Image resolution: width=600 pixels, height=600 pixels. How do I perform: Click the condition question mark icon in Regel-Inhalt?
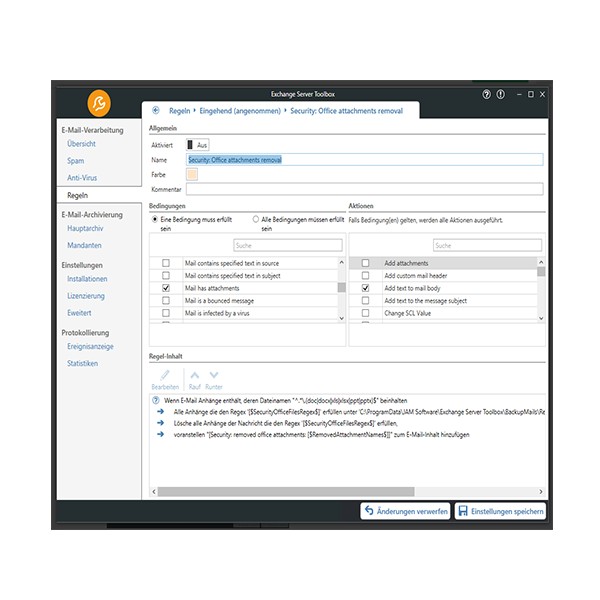(156, 401)
